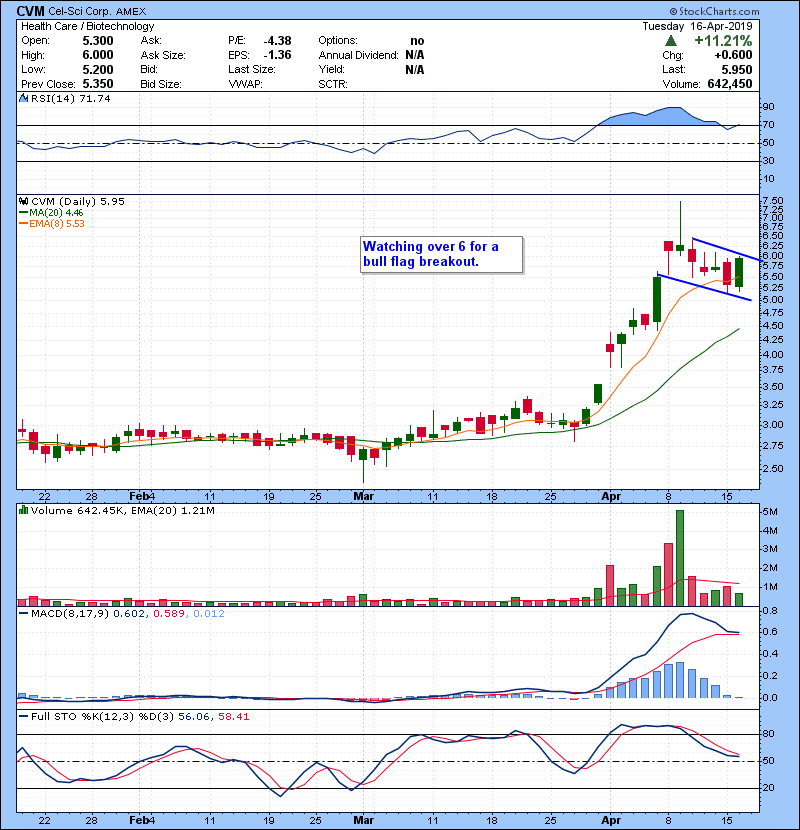Click the CVM (Daily) 5.95 chart label
The width and height of the screenshot is (800, 830).
tap(78, 202)
